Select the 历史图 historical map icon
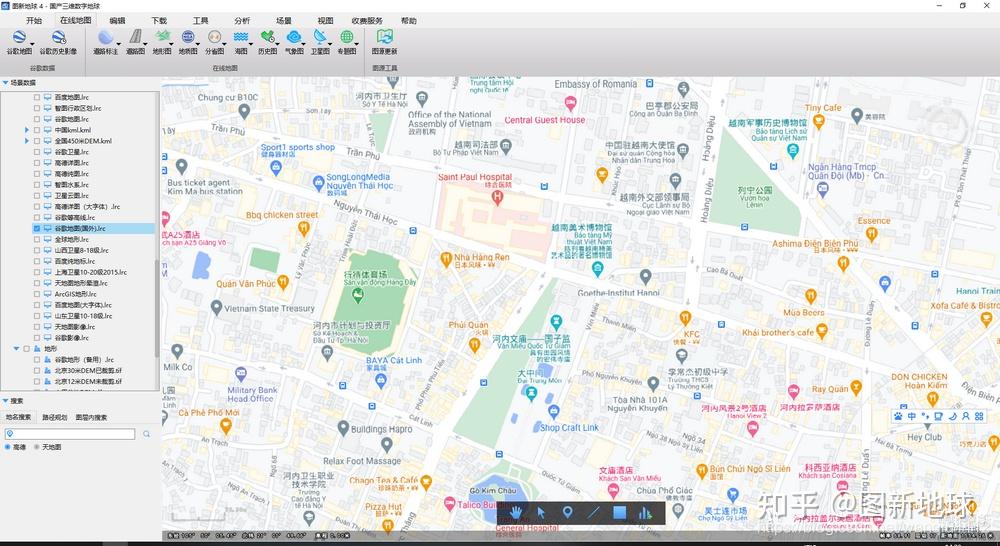 [267, 37]
